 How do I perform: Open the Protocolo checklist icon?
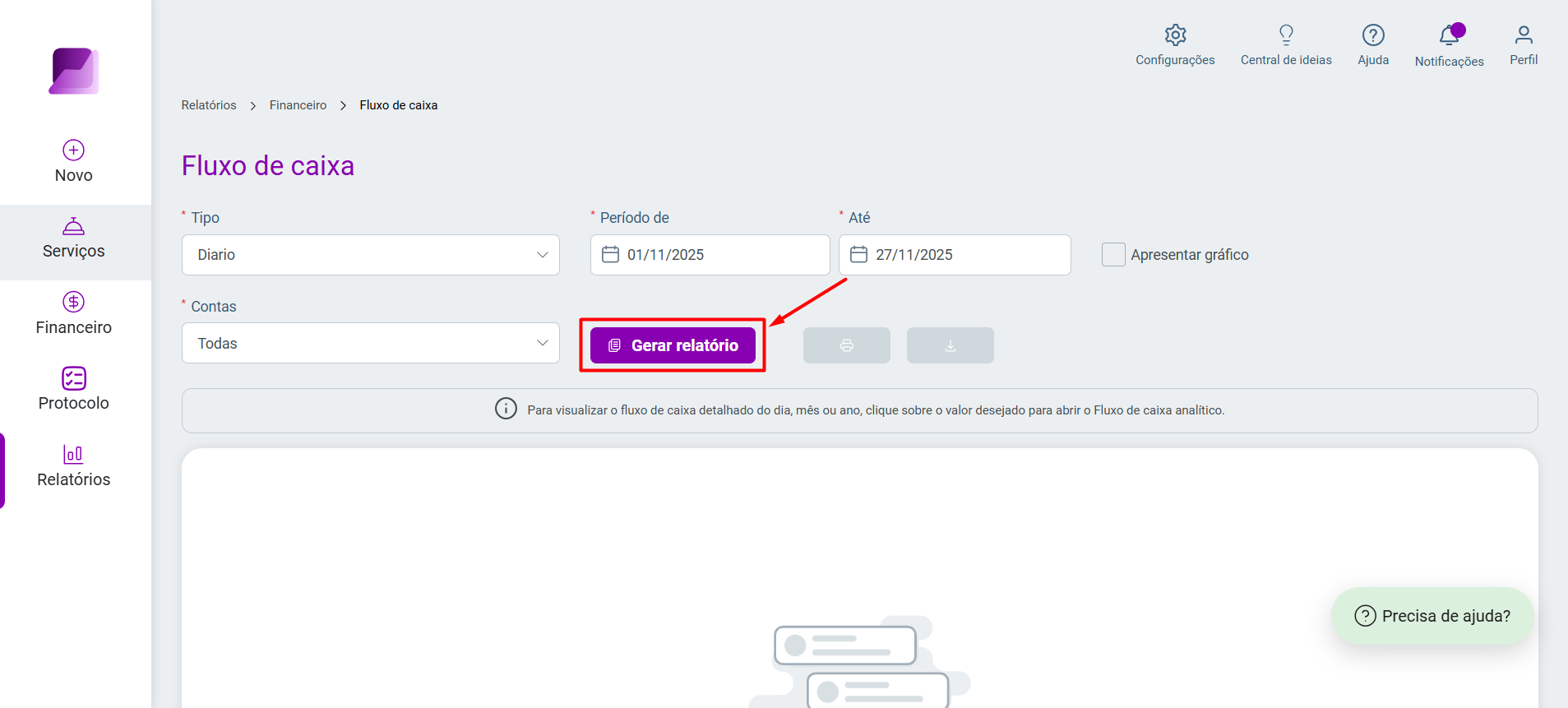pyautogui.click(x=74, y=378)
